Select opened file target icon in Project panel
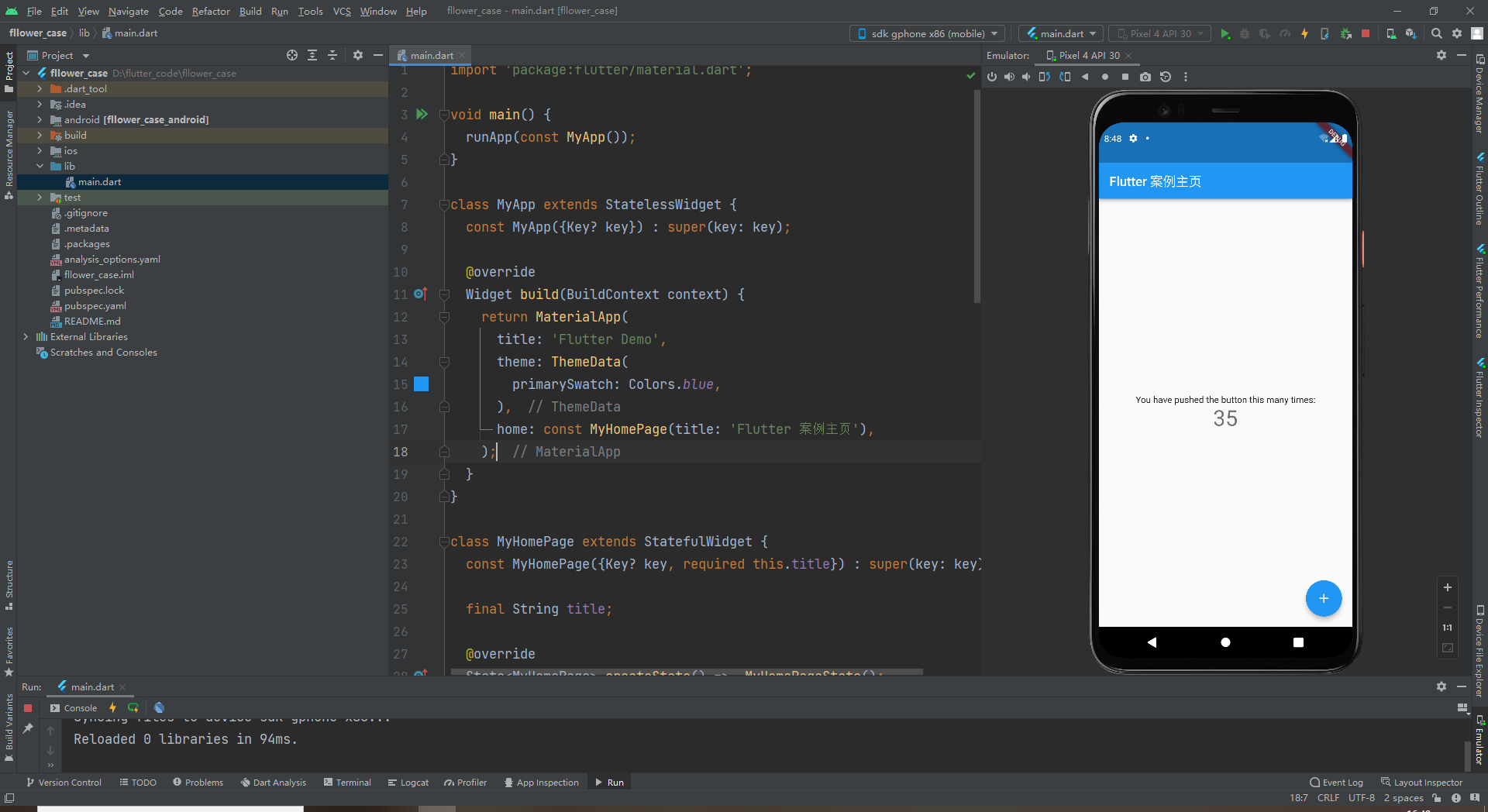Image resolution: width=1488 pixels, height=812 pixels. coord(292,55)
